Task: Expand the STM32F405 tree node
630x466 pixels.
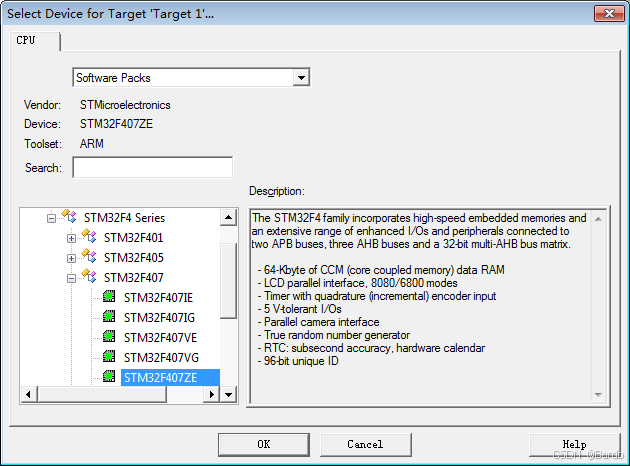Action: 71,258
